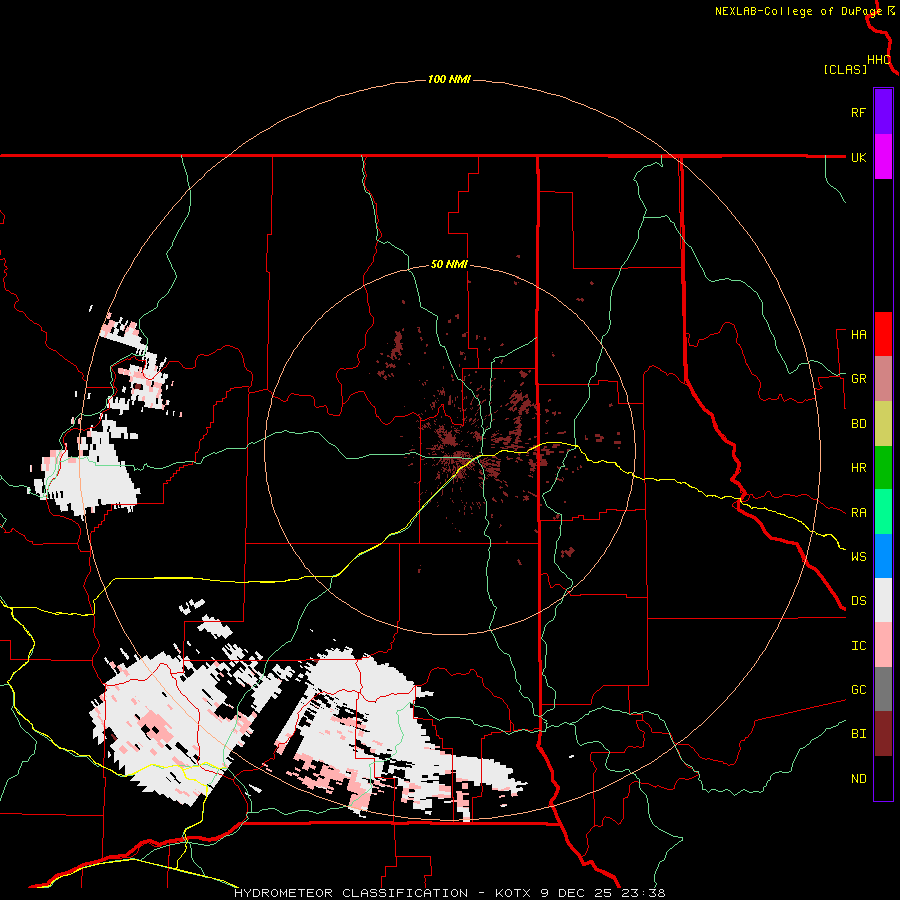This screenshot has height=900, width=900.
Task: Click the "IC" legend label
Action: (858, 646)
